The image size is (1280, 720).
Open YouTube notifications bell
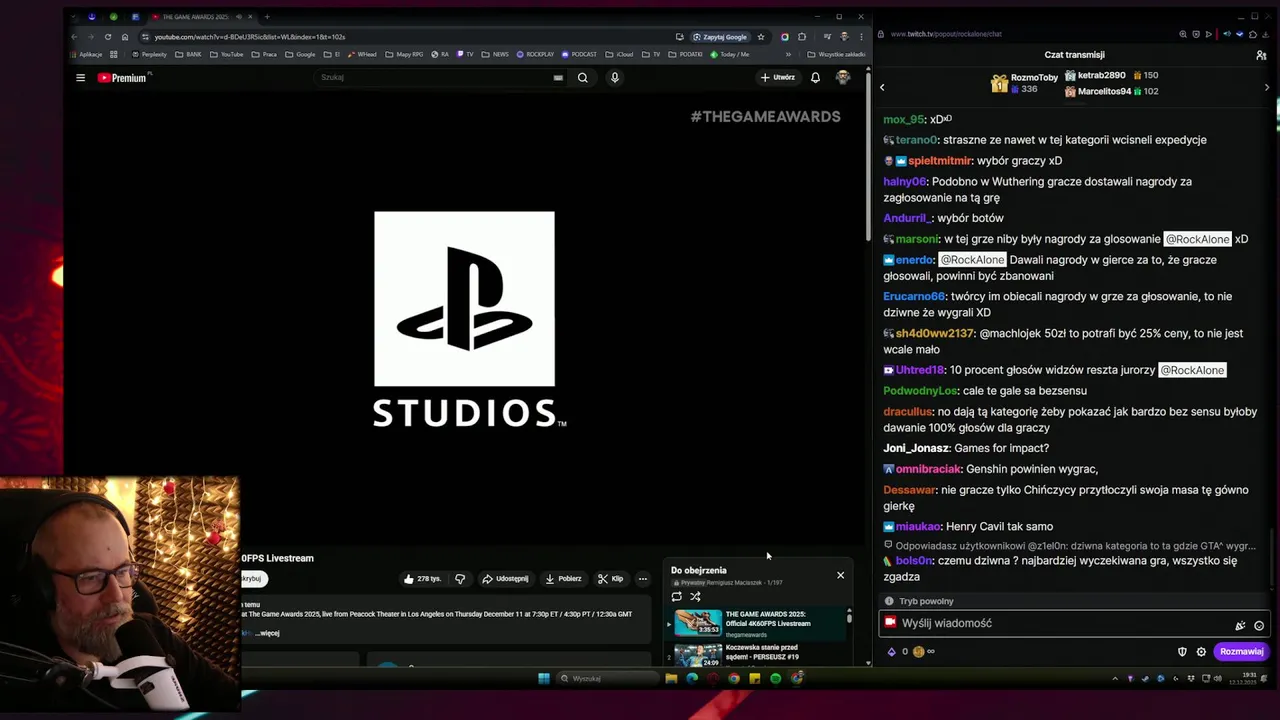tap(815, 78)
